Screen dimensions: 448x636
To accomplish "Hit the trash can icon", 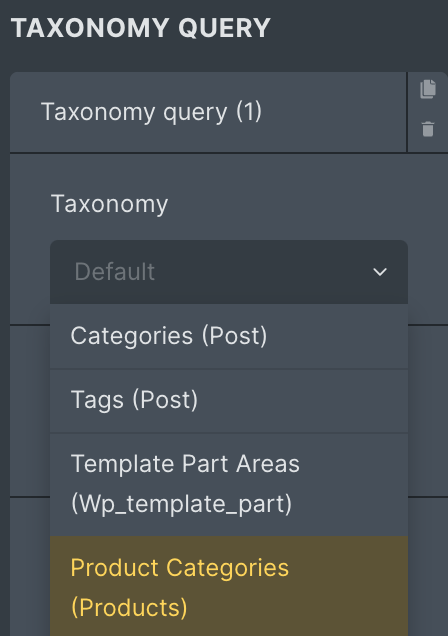I will click(428, 129).
